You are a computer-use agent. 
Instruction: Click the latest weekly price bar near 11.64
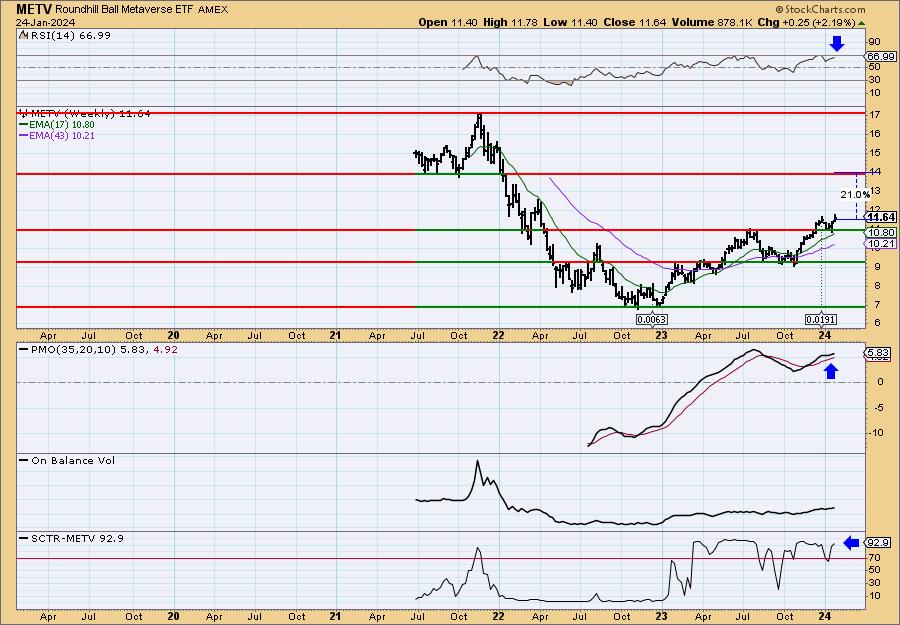pyautogui.click(x=835, y=220)
